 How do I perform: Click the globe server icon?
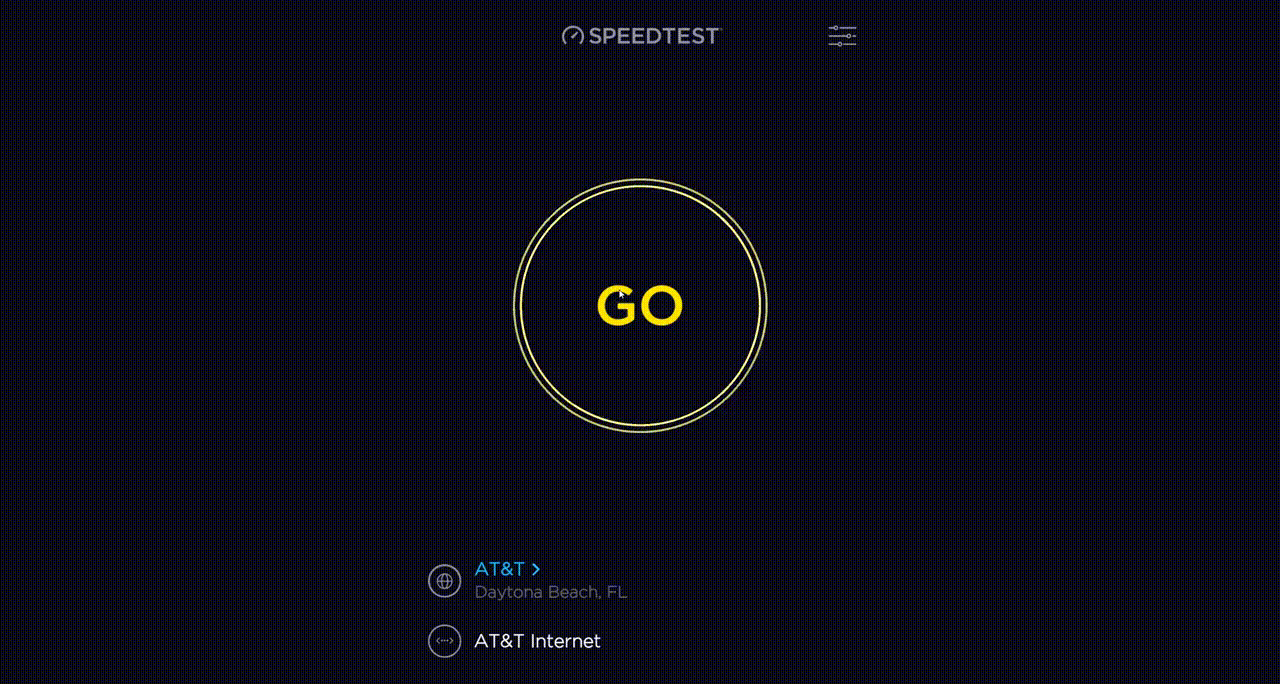tap(444, 581)
